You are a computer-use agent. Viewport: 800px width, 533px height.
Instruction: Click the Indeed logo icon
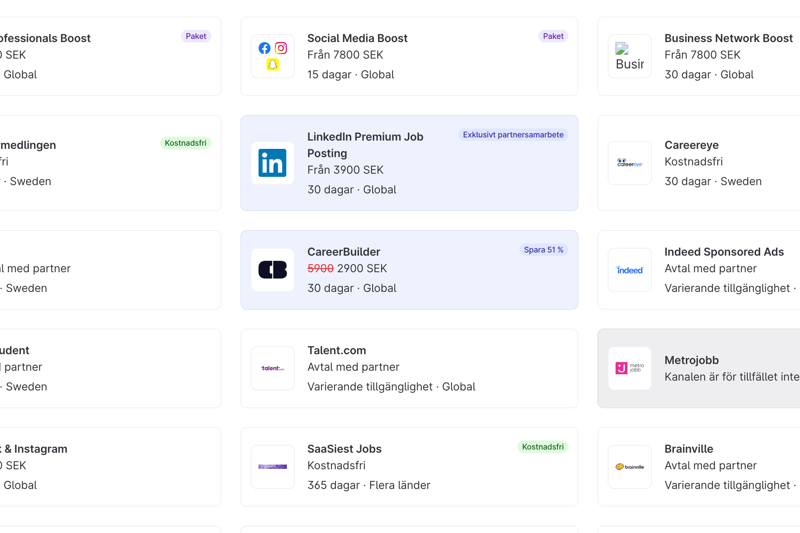click(x=629, y=270)
